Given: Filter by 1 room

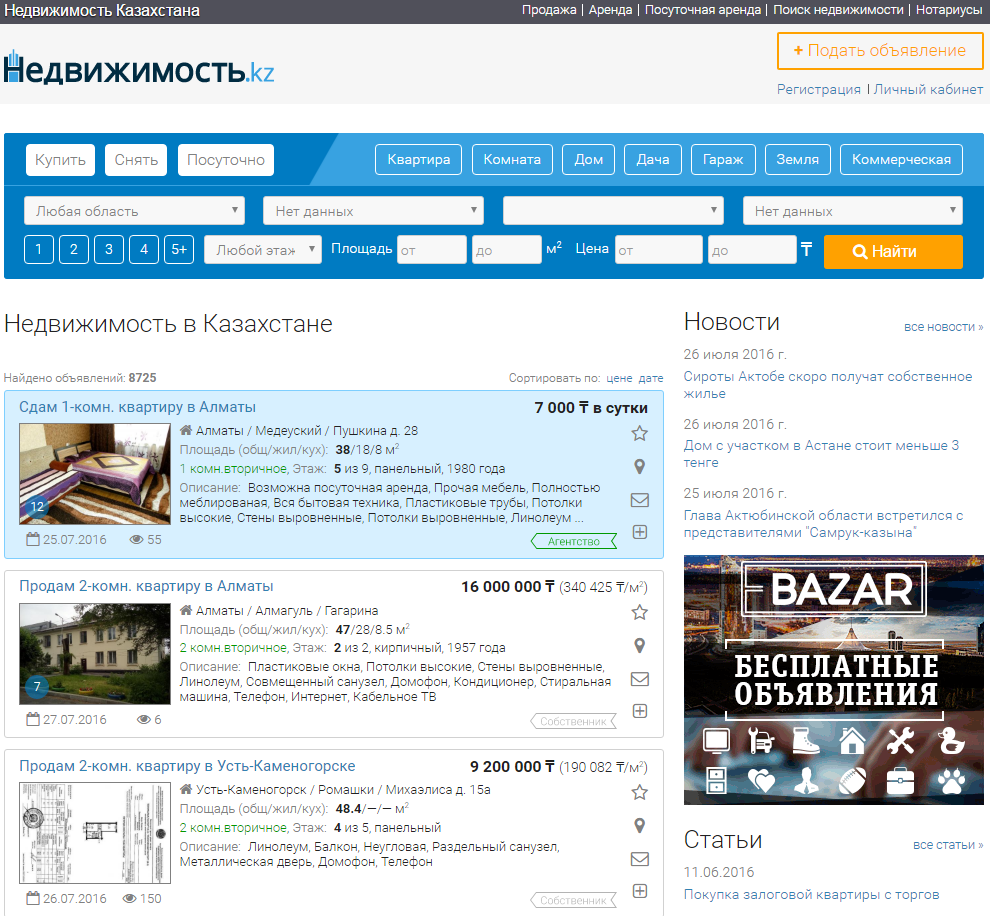Looking at the screenshot, I should click(x=39, y=249).
